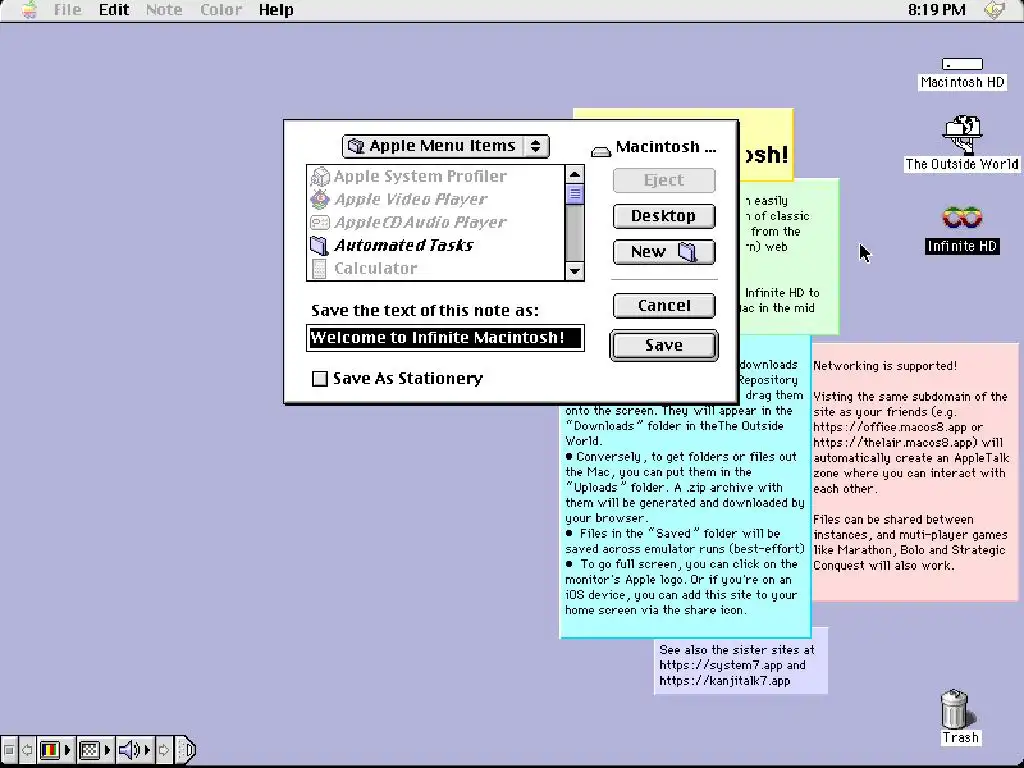Click the 8:19 PM menu bar clock
Image resolution: width=1024 pixels, height=768 pixels.
tap(936, 10)
